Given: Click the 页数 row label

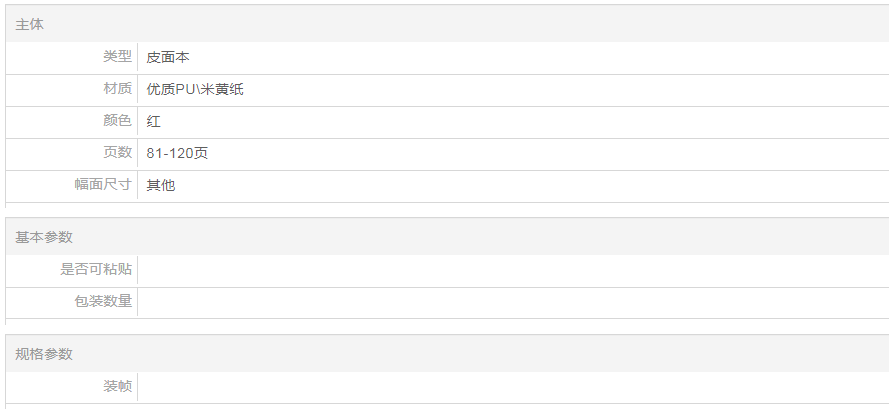Looking at the screenshot, I should click(x=117, y=153).
